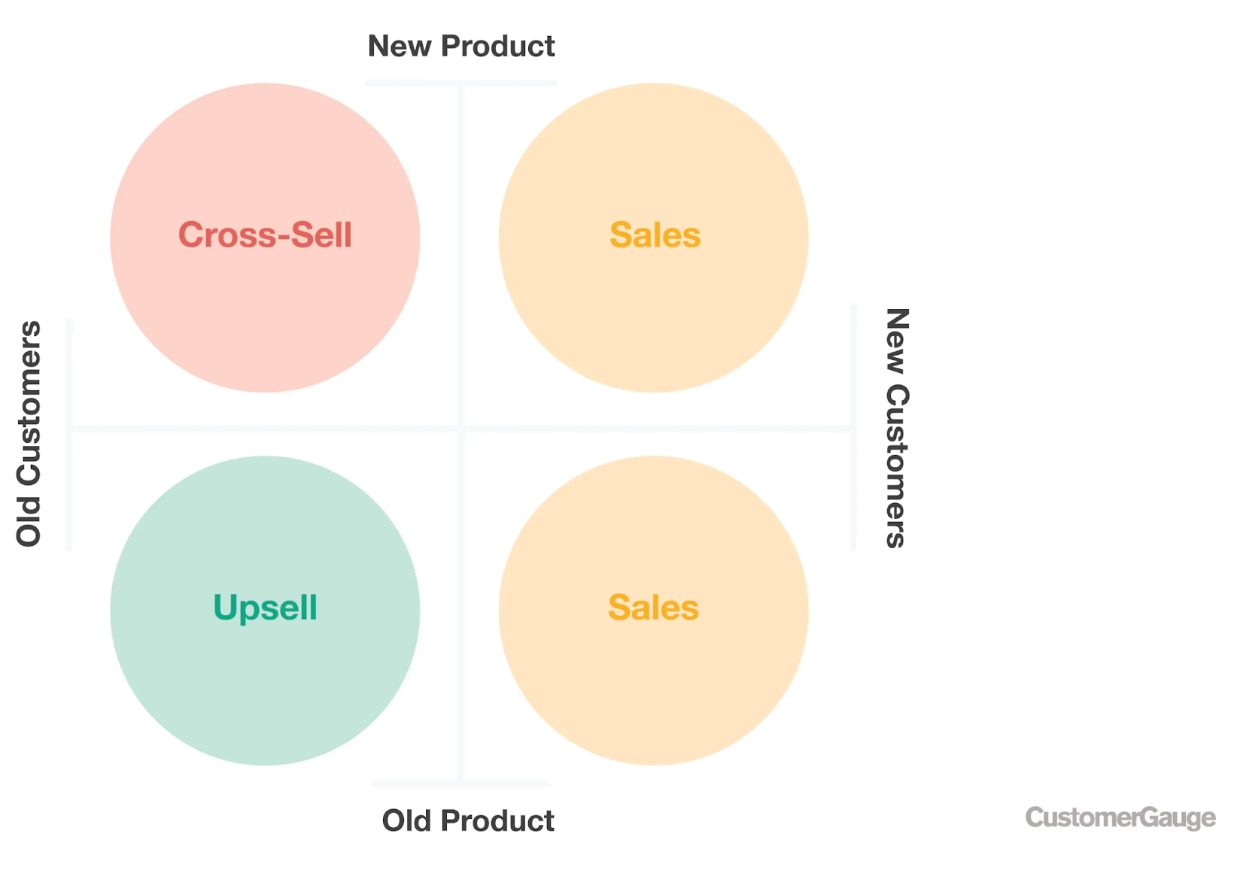Click the center intersection of the quadrant lines
The image size is (1254, 884).
(461, 429)
